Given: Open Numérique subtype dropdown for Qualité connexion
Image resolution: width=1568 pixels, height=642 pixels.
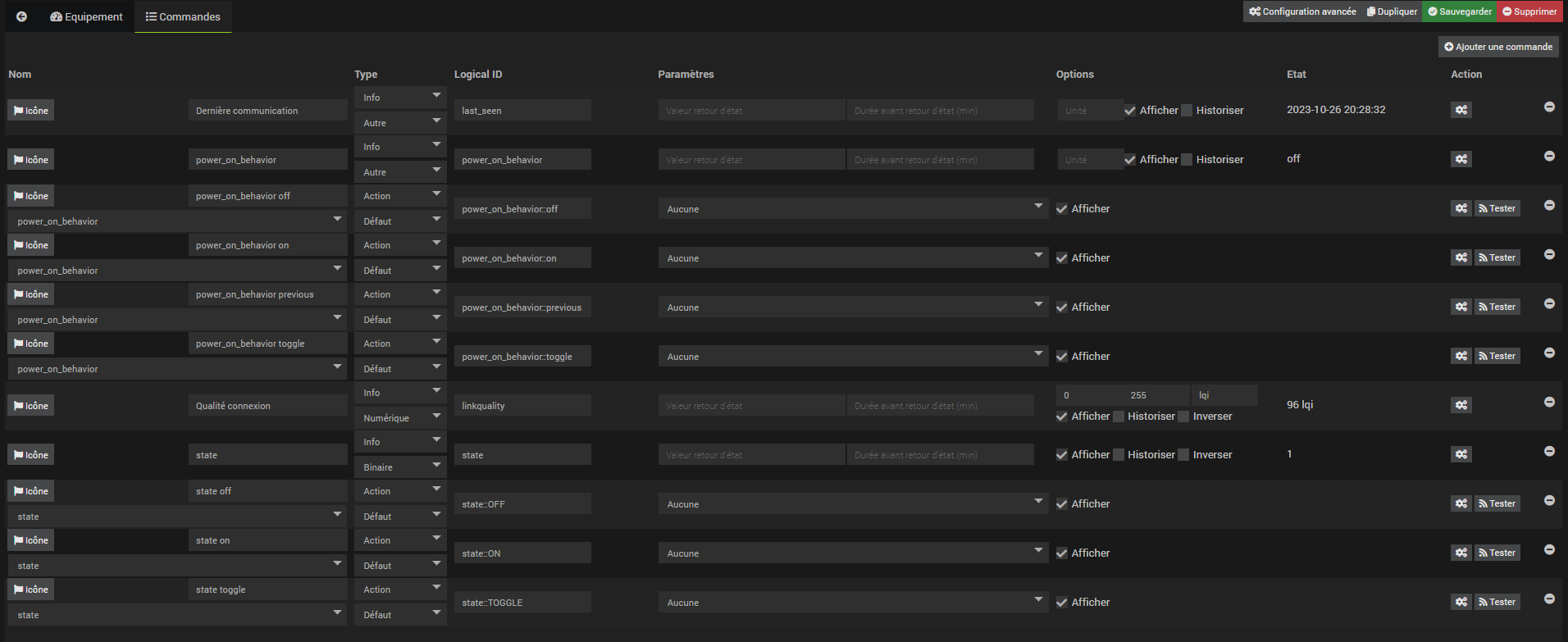Looking at the screenshot, I should click(400, 418).
